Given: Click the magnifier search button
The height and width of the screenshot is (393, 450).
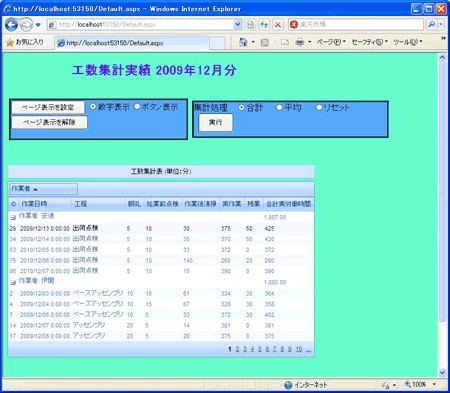Looking at the screenshot, I should pyautogui.click(x=431, y=24).
